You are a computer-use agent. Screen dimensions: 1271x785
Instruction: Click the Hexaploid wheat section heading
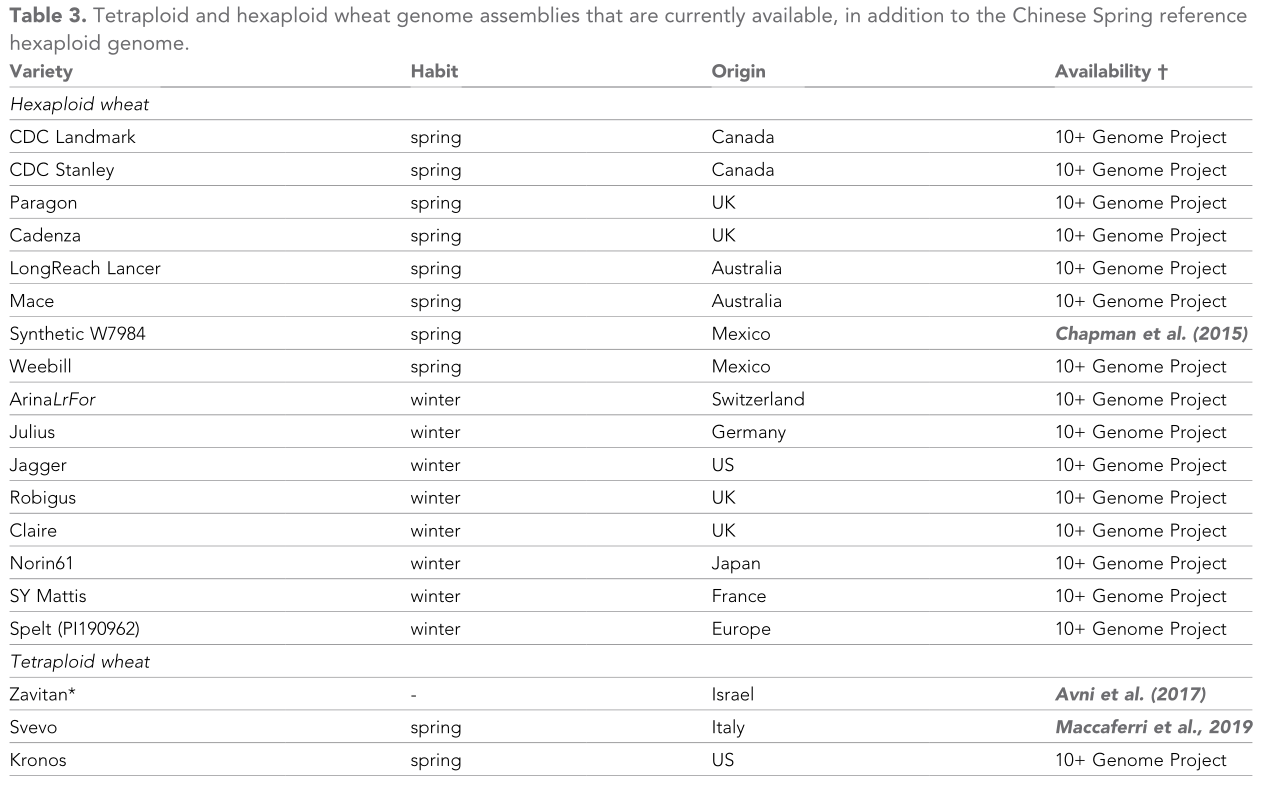79,104
